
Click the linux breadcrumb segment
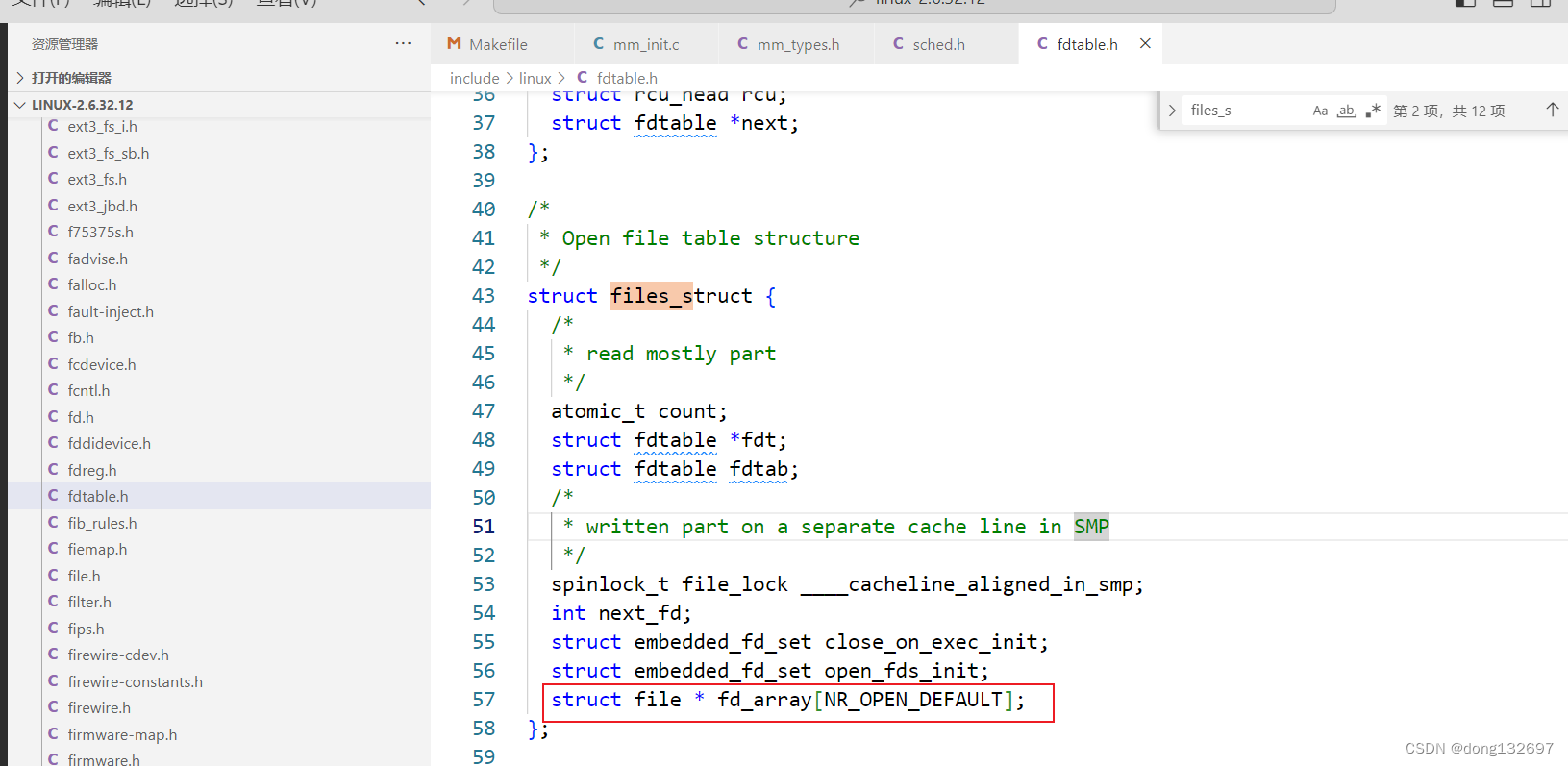click(535, 78)
